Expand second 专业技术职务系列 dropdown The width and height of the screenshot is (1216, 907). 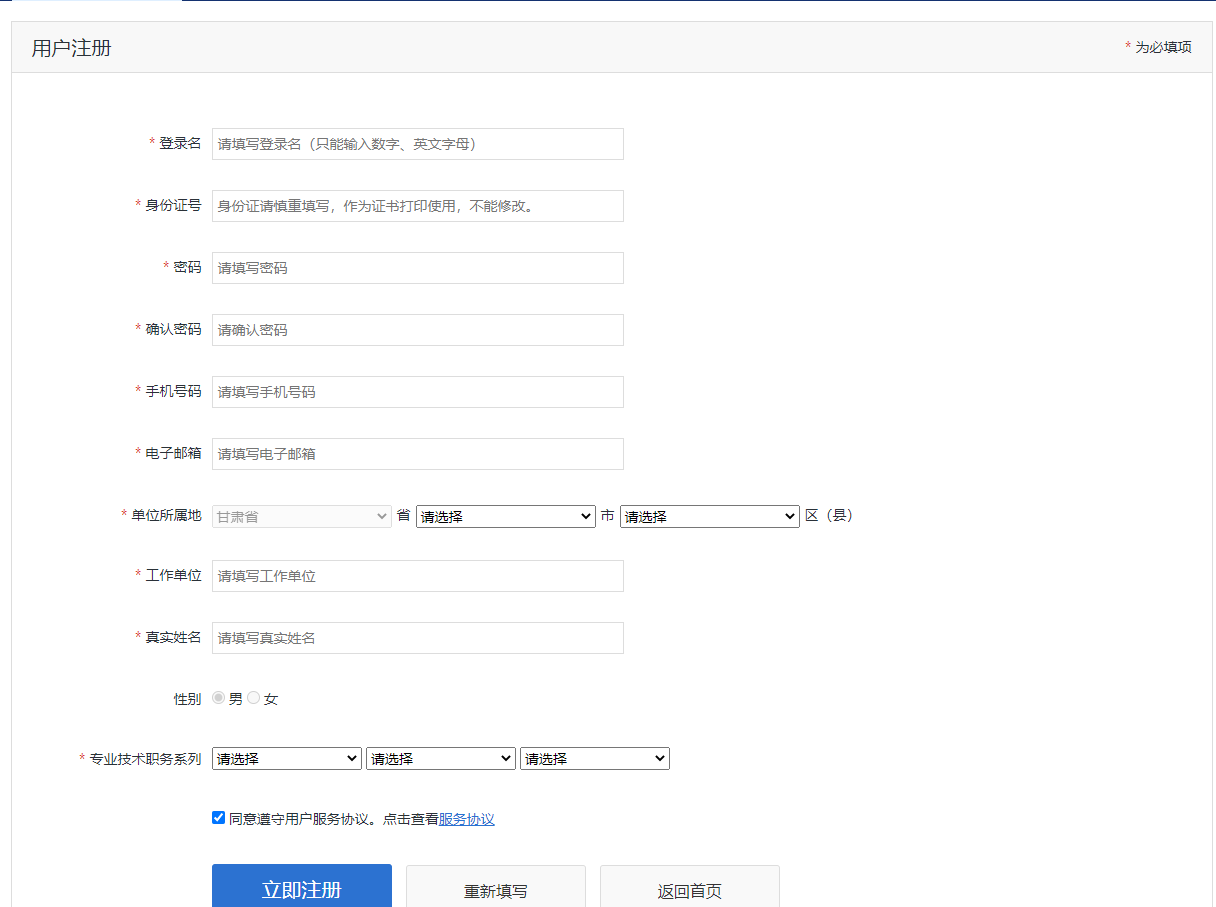coord(441,759)
